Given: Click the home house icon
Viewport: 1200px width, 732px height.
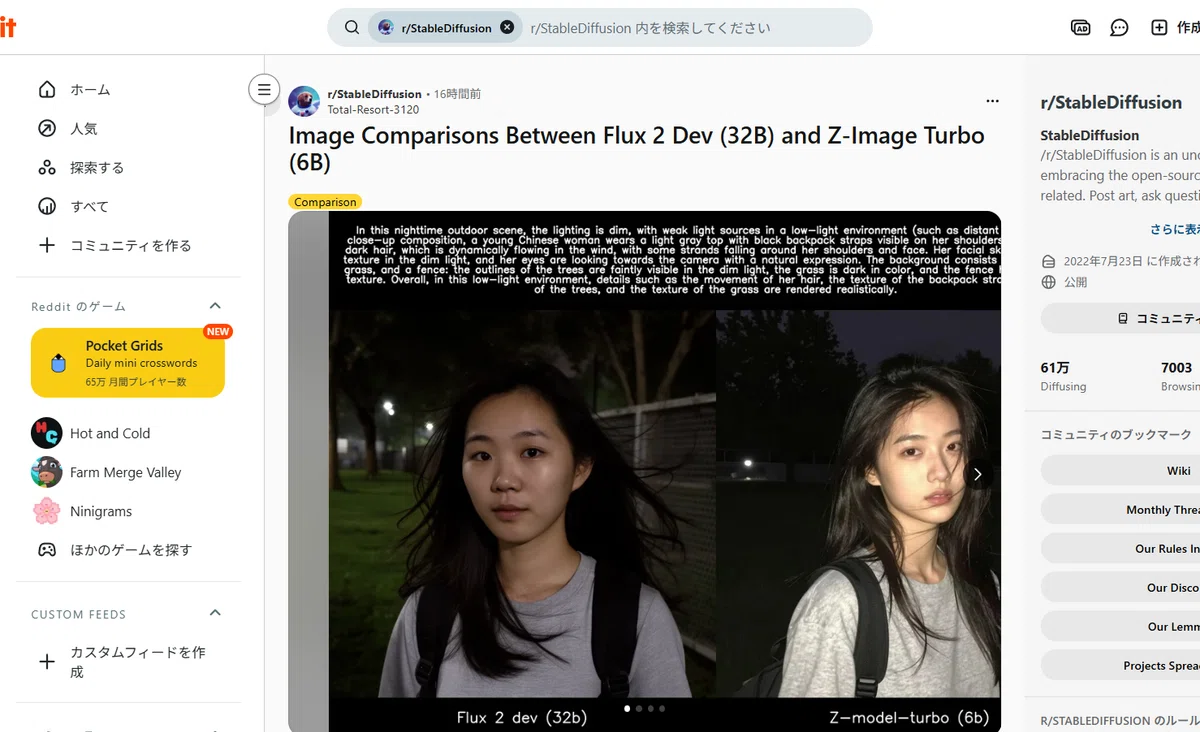Looking at the screenshot, I should [47, 90].
